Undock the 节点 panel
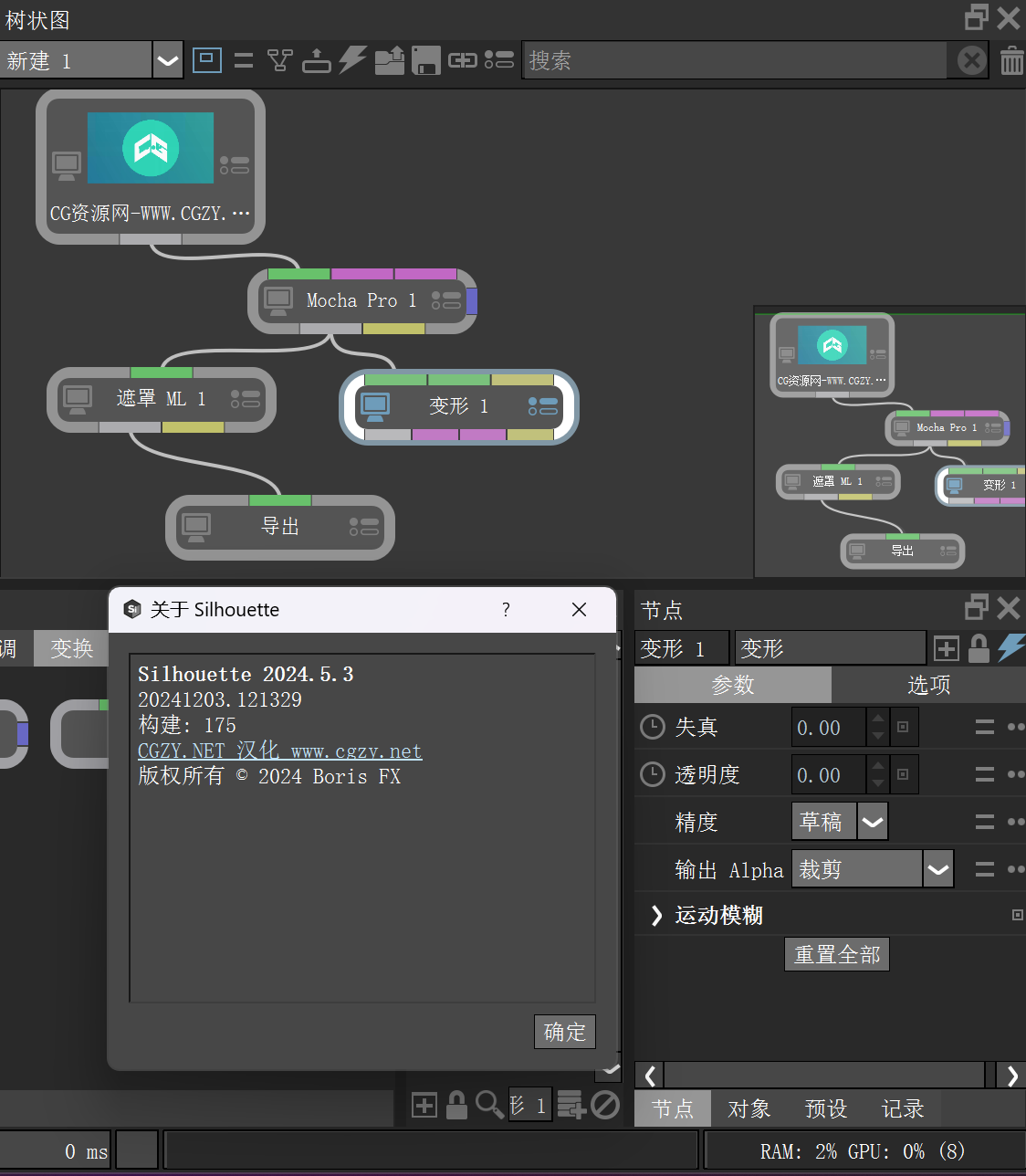 pyautogui.click(x=977, y=607)
